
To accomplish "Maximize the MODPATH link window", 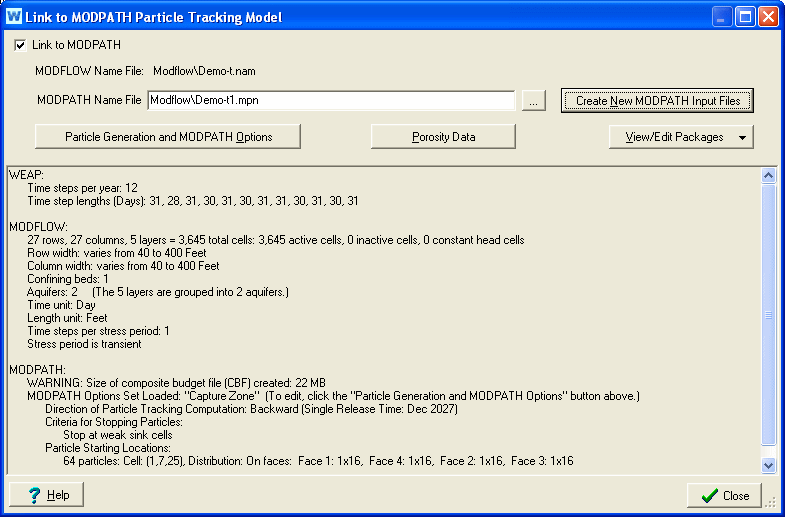I will (744, 17).
